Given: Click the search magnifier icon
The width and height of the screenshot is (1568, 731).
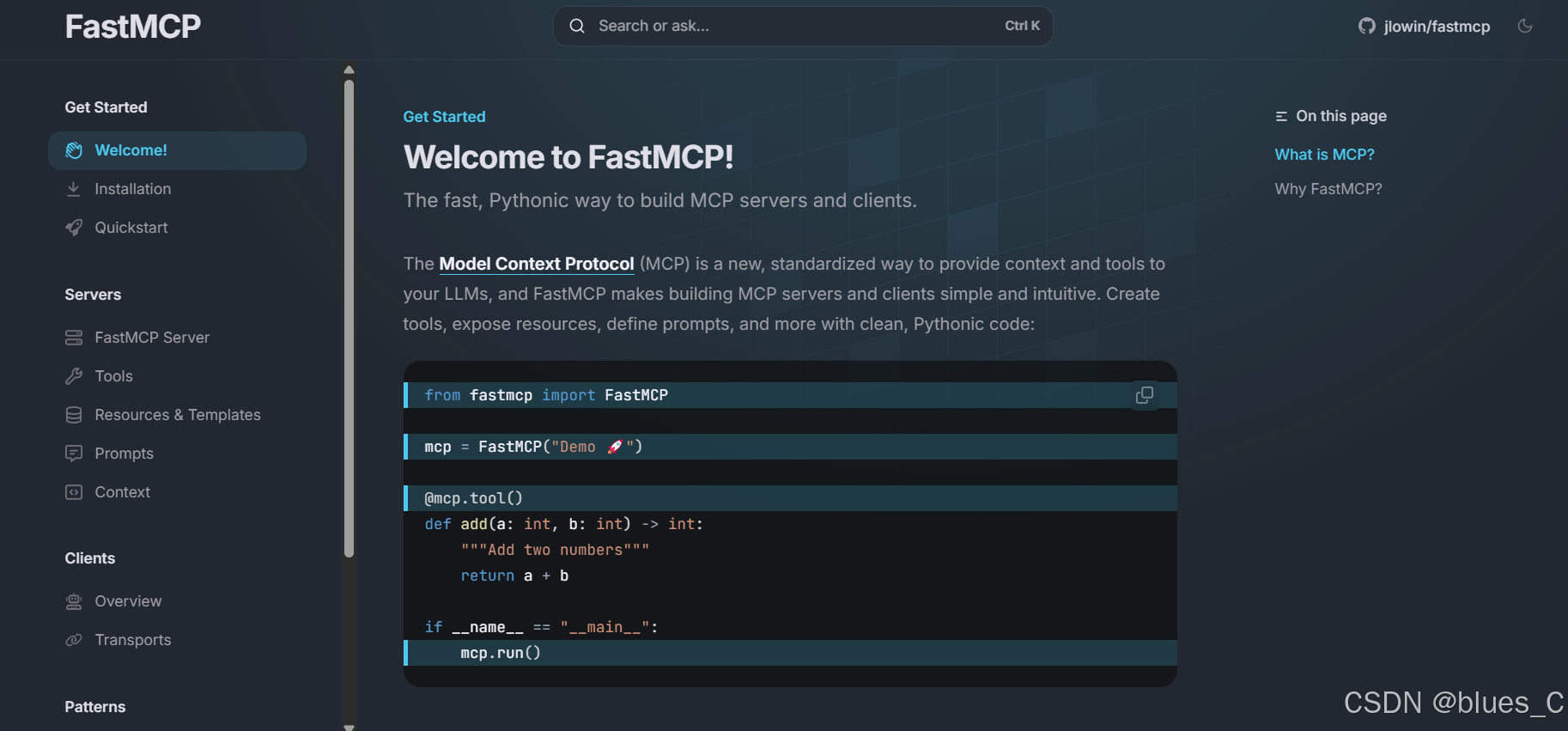Looking at the screenshot, I should [x=577, y=26].
